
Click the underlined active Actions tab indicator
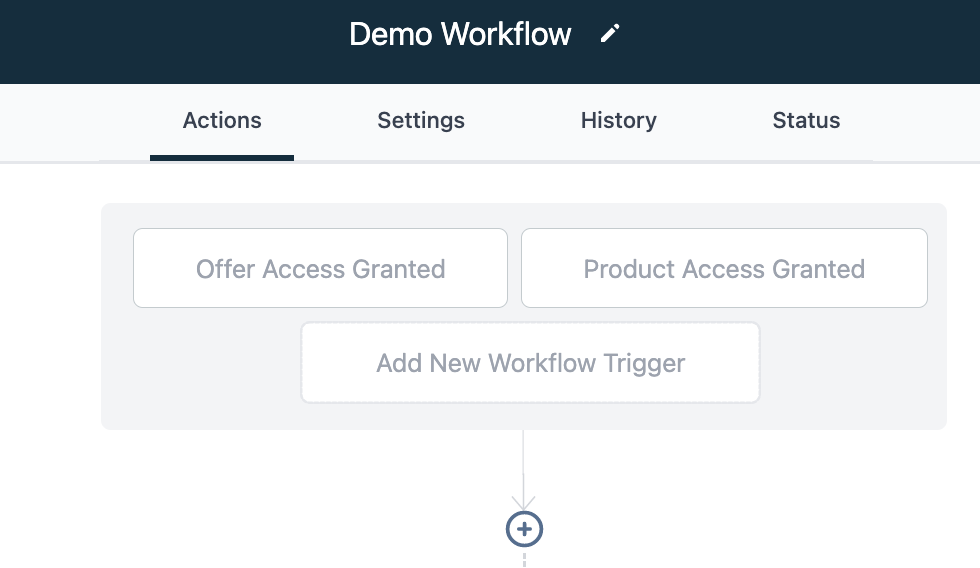point(222,157)
